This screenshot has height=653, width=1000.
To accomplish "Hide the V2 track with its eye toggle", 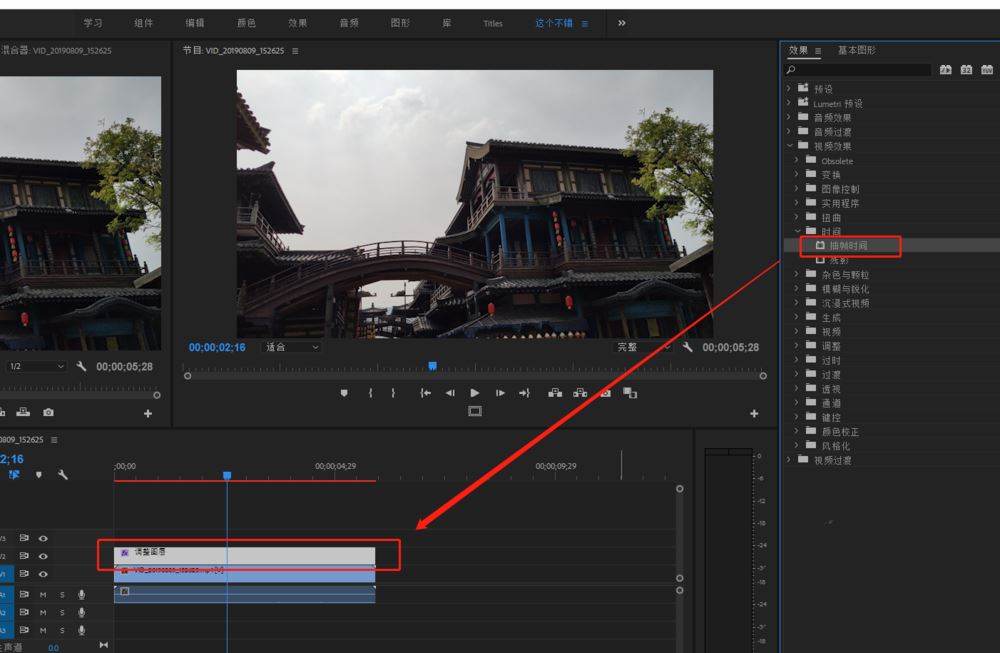I will click(x=42, y=555).
